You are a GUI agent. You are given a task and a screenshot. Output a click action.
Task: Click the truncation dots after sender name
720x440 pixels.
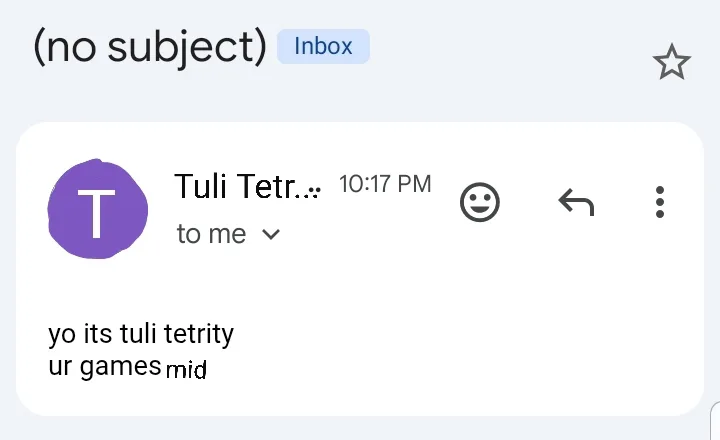pyautogui.click(x=312, y=192)
